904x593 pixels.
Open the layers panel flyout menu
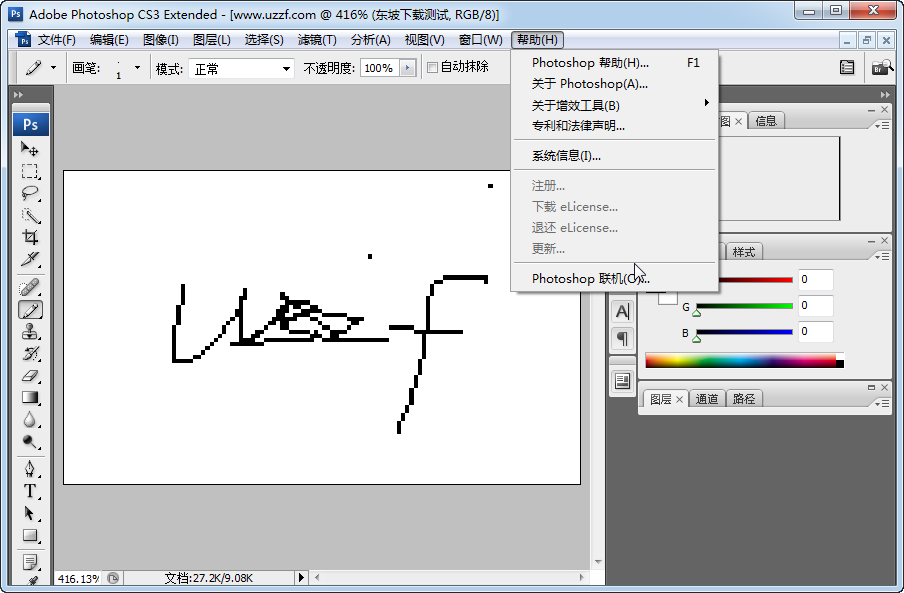pos(882,403)
